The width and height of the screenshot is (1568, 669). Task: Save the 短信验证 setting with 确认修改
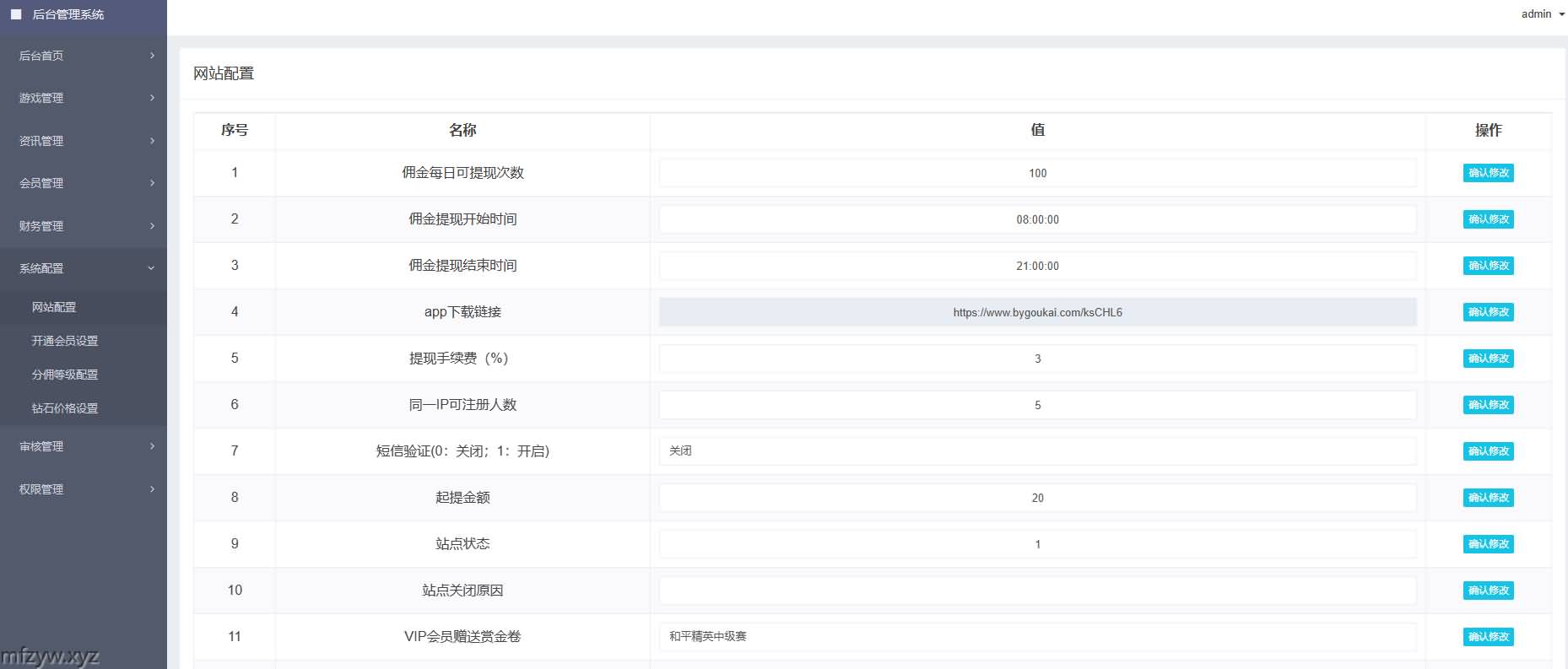click(1488, 451)
